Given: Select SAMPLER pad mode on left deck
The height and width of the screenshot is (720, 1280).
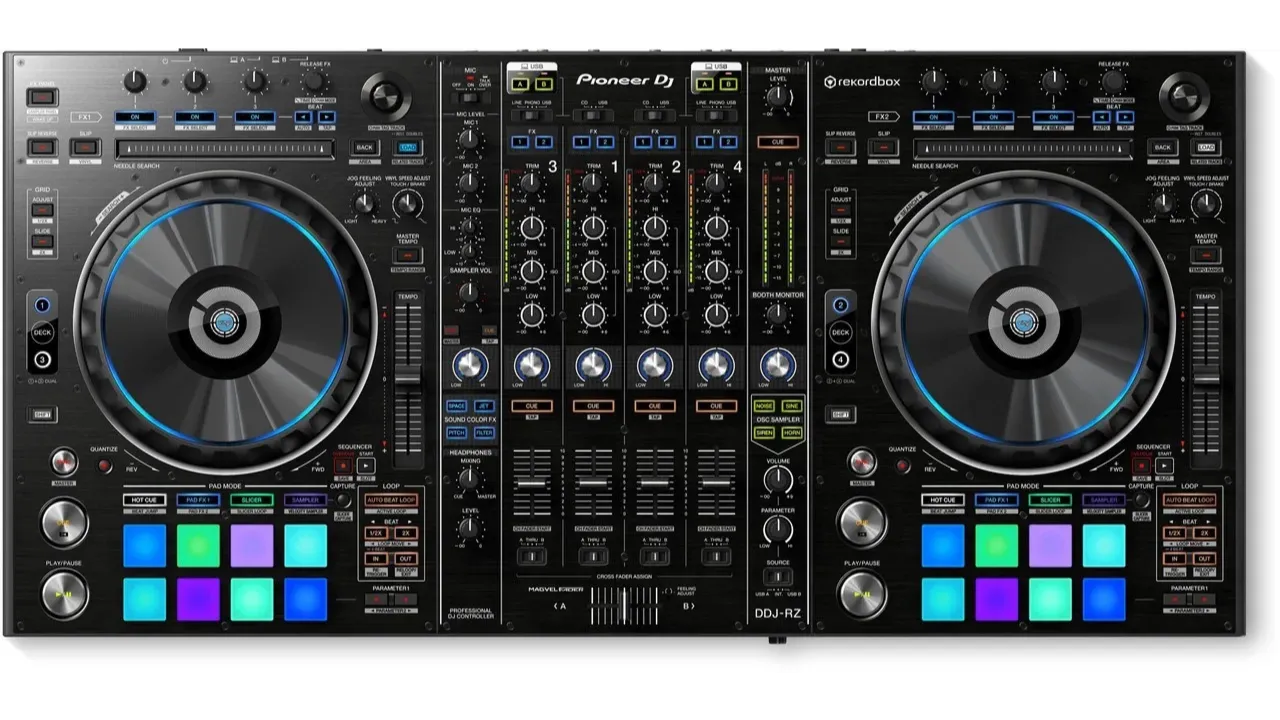Looking at the screenshot, I should click(x=305, y=499).
